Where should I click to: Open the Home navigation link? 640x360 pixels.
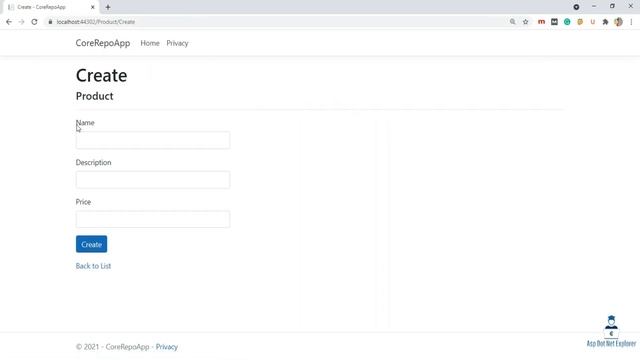150,43
